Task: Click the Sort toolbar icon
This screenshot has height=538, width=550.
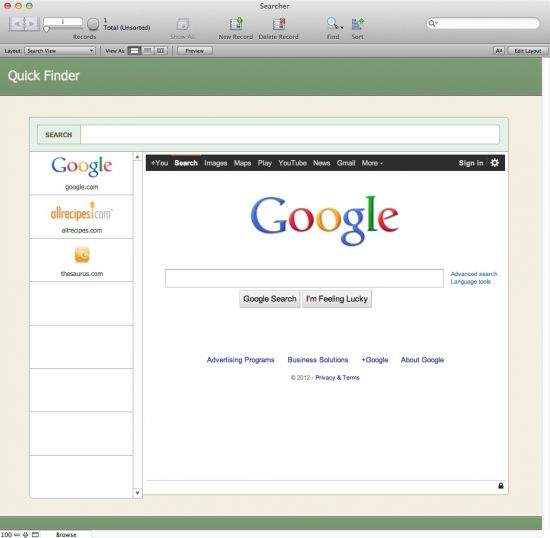Action: click(x=358, y=24)
